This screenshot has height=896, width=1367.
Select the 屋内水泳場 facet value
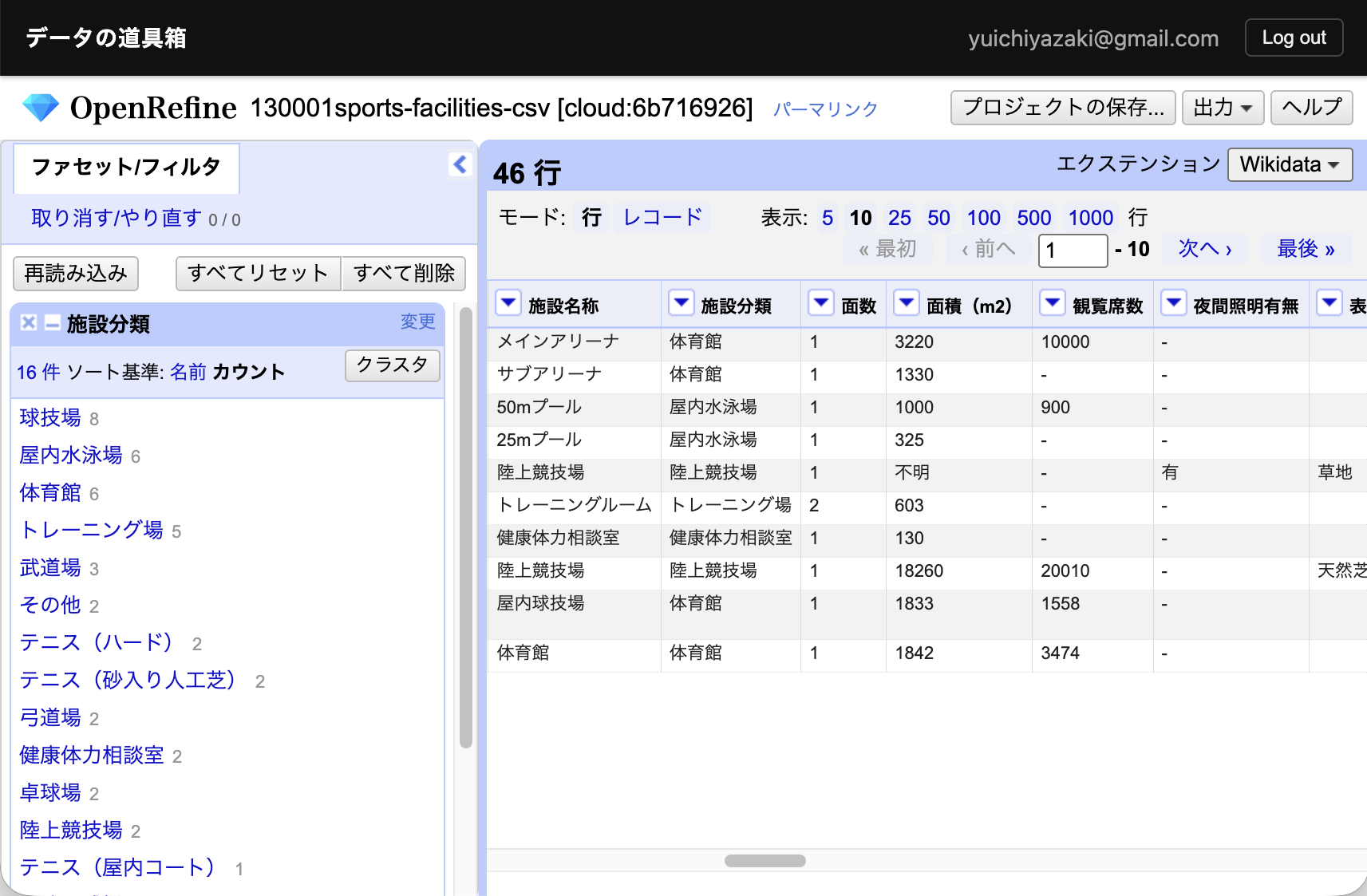click(x=71, y=455)
